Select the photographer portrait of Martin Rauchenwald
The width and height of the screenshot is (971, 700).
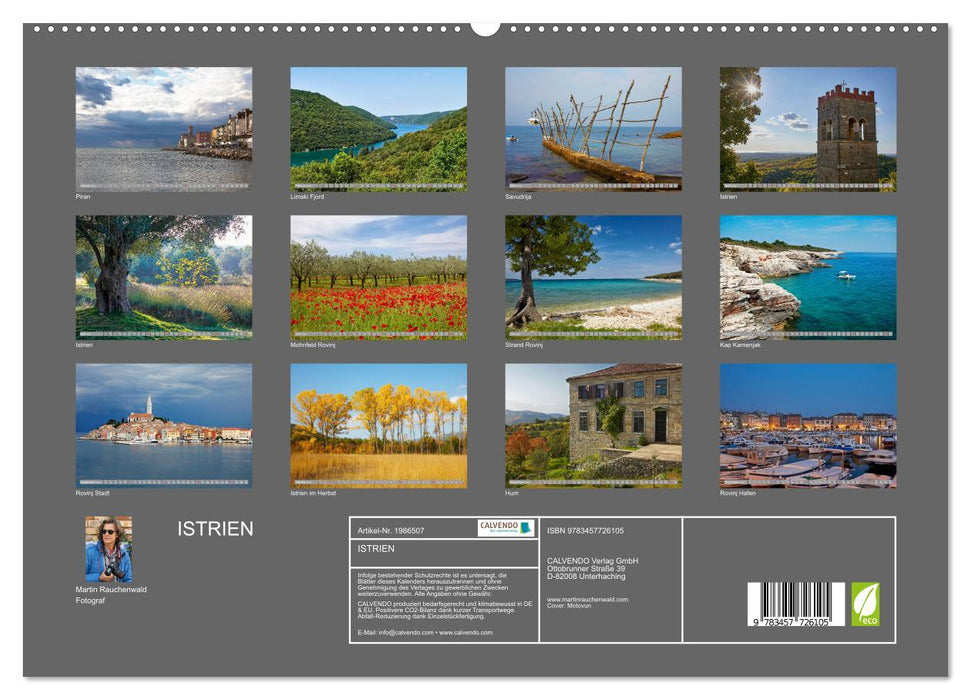coord(112,548)
